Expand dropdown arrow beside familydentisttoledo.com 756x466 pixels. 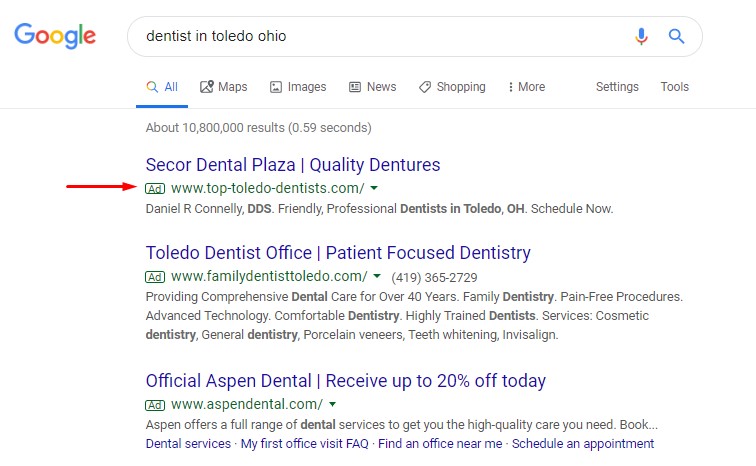[377, 276]
